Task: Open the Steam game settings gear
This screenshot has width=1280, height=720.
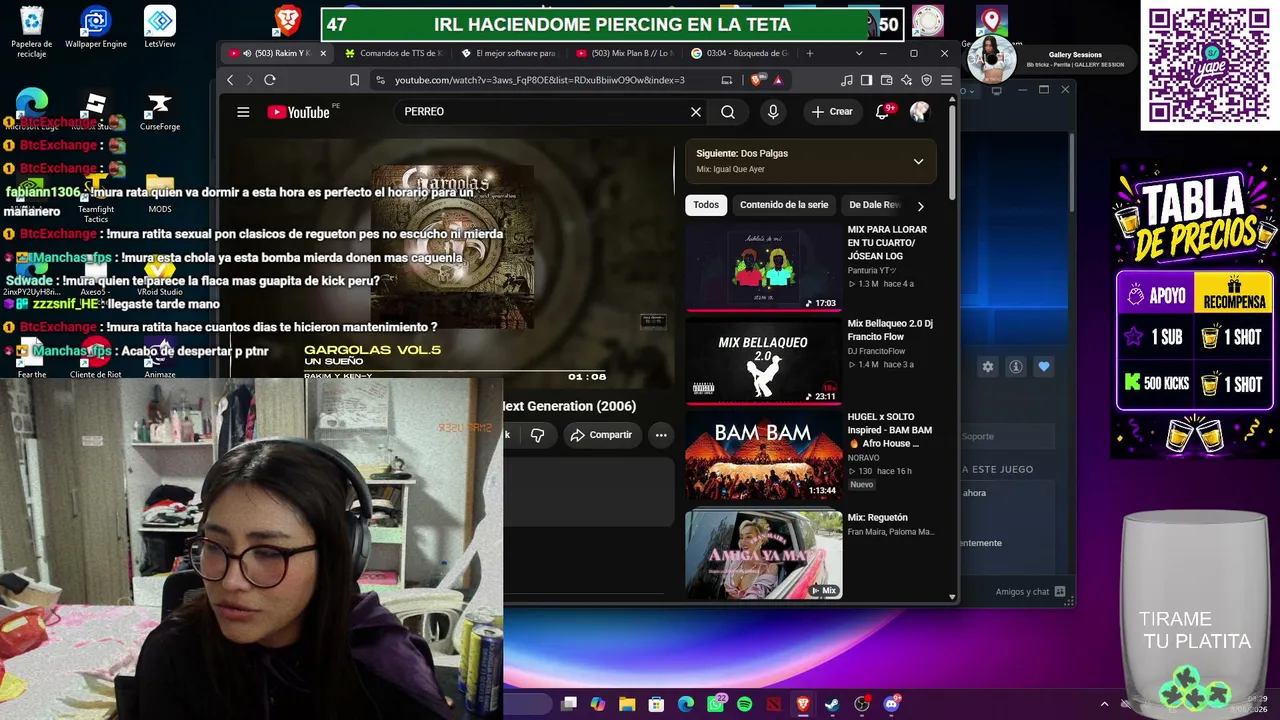Action: (988, 367)
